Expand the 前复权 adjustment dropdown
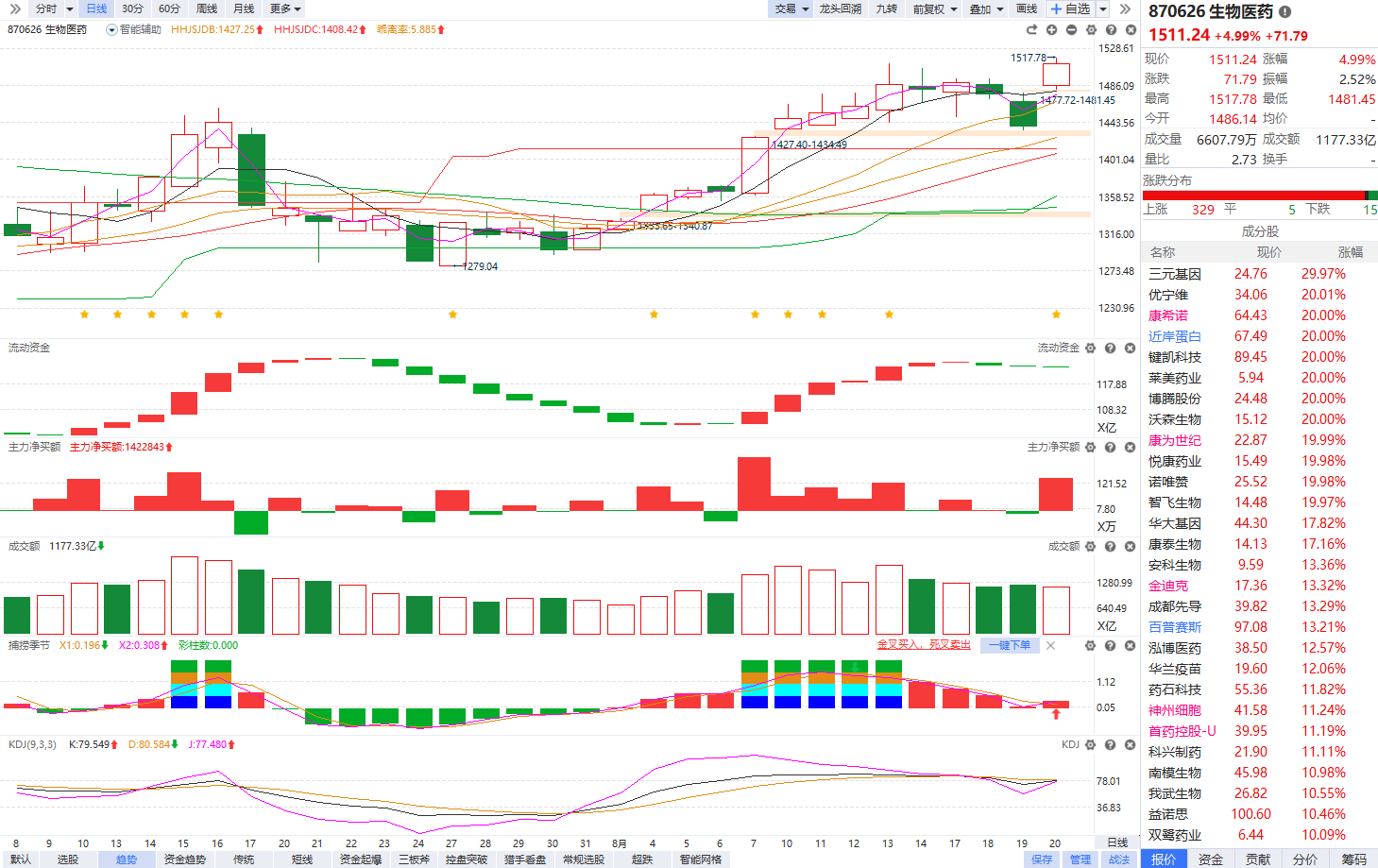Image resolution: width=1378 pixels, height=868 pixels. (x=934, y=9)
